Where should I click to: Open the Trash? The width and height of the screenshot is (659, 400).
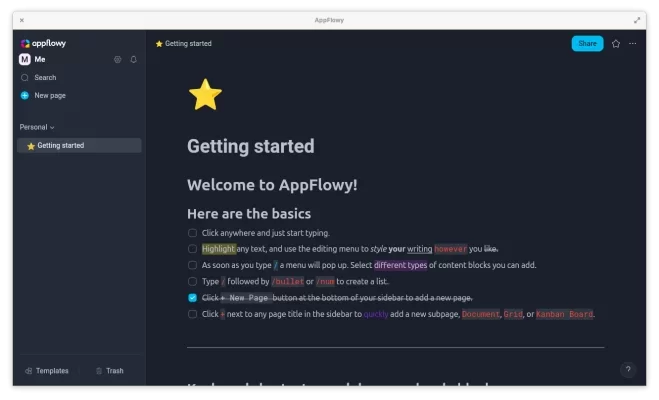(x=109, y=371)
